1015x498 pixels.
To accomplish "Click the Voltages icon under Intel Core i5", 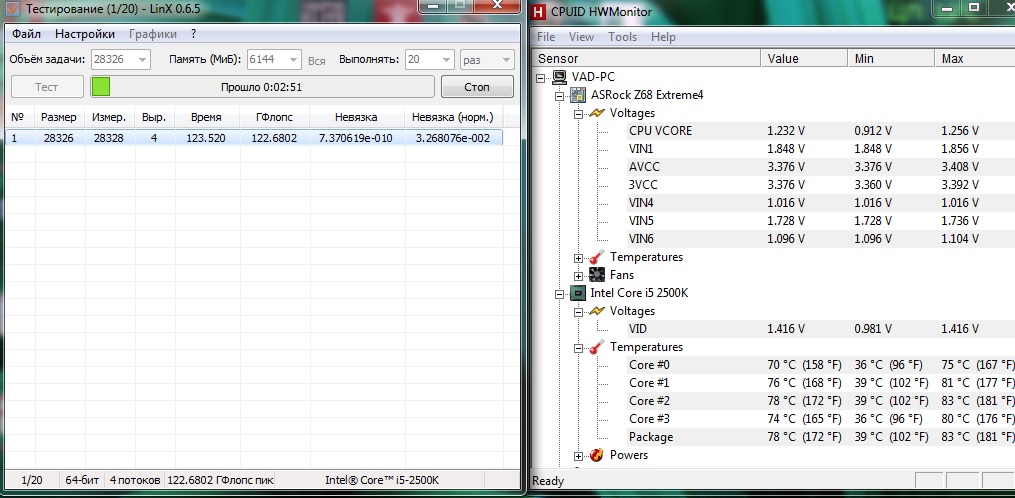I will (x=596, y=311).
